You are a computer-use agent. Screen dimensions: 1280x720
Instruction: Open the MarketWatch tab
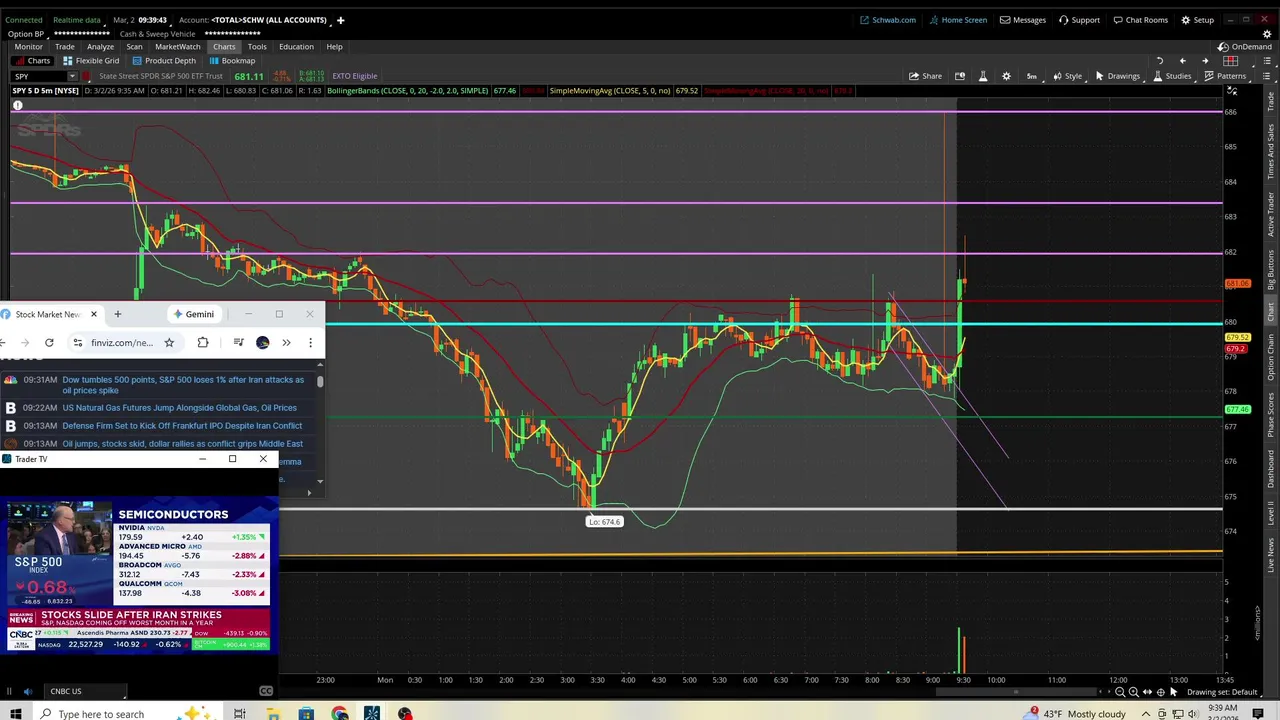(x=177, y=47)
